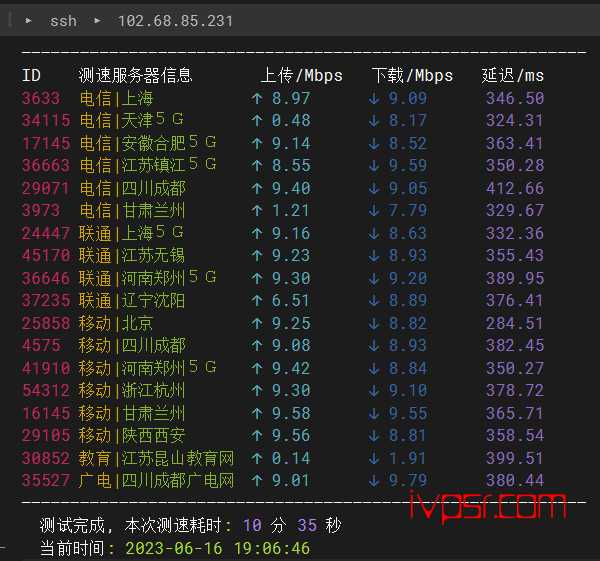Click server ID 35527
The height and width of the screenshot is (561, 600).
click(46, 480)
